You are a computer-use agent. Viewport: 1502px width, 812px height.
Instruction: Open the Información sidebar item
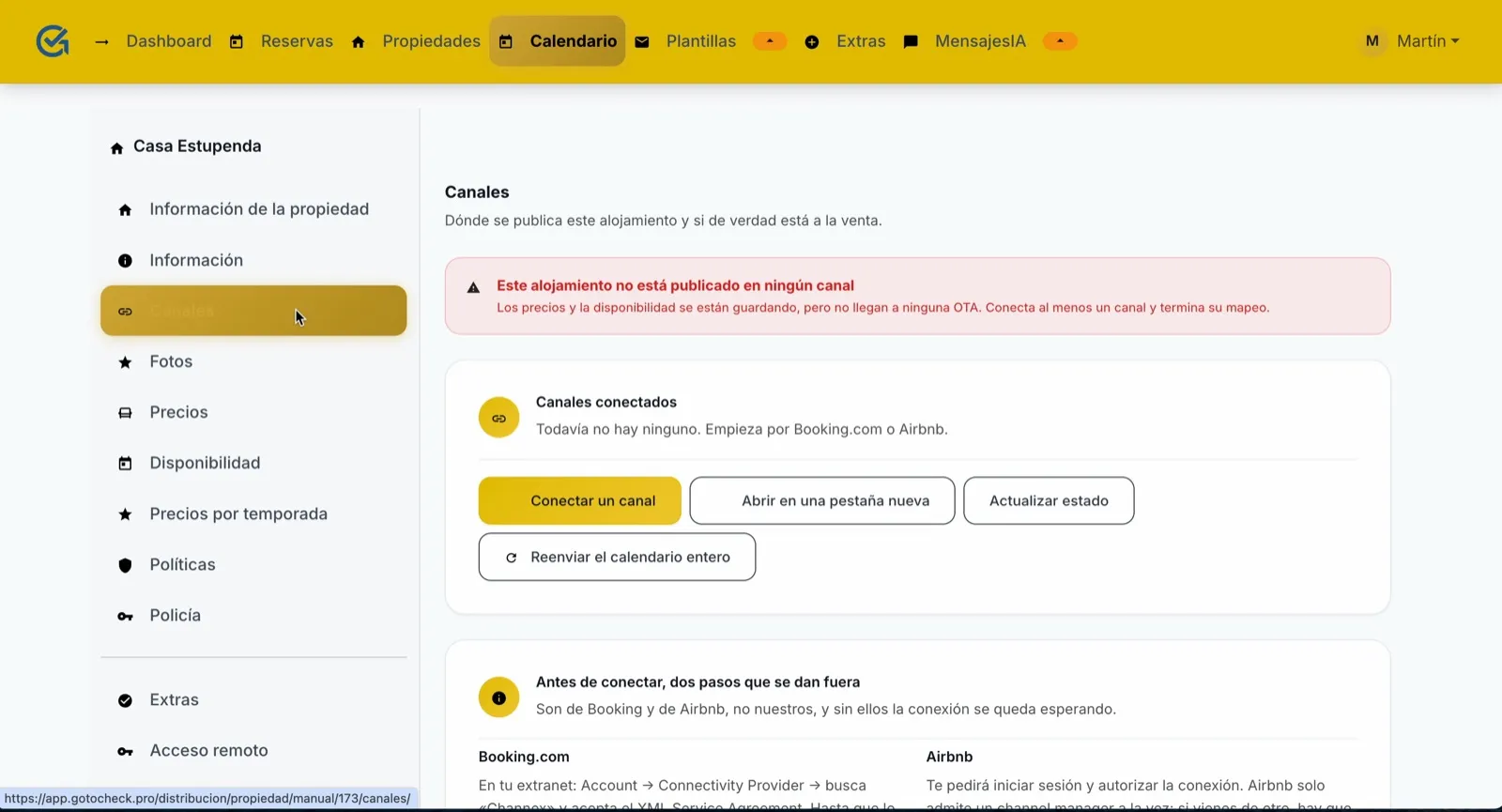coord(253,260)
